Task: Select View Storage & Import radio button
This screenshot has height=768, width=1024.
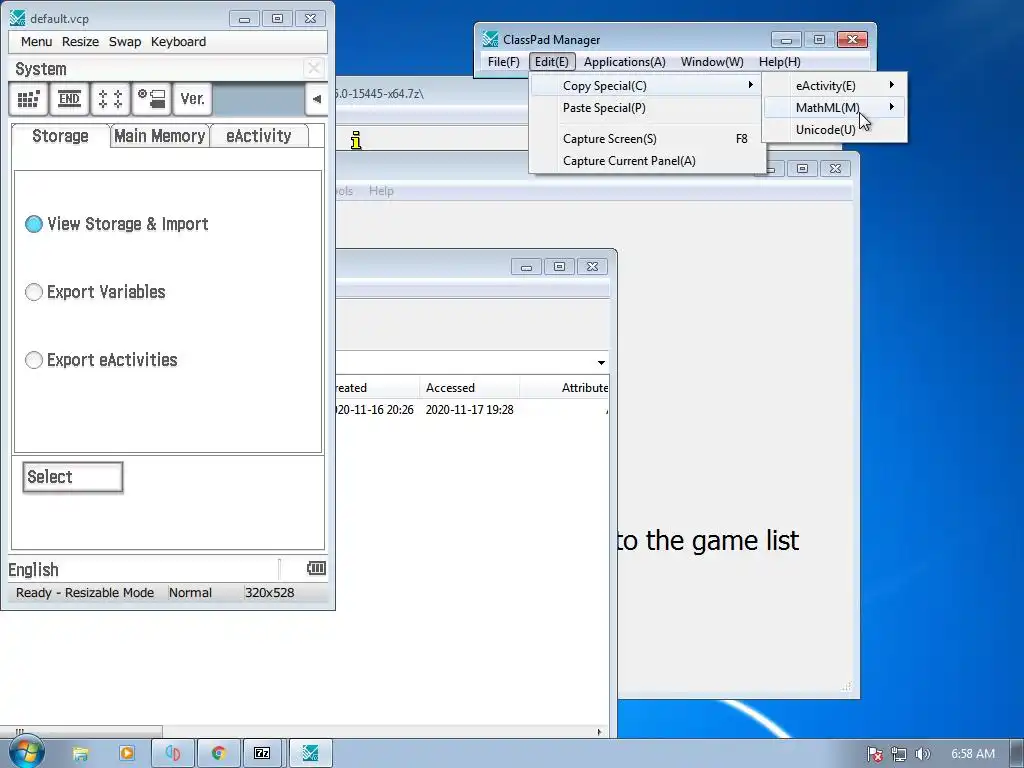Action: tap(34, 224)
